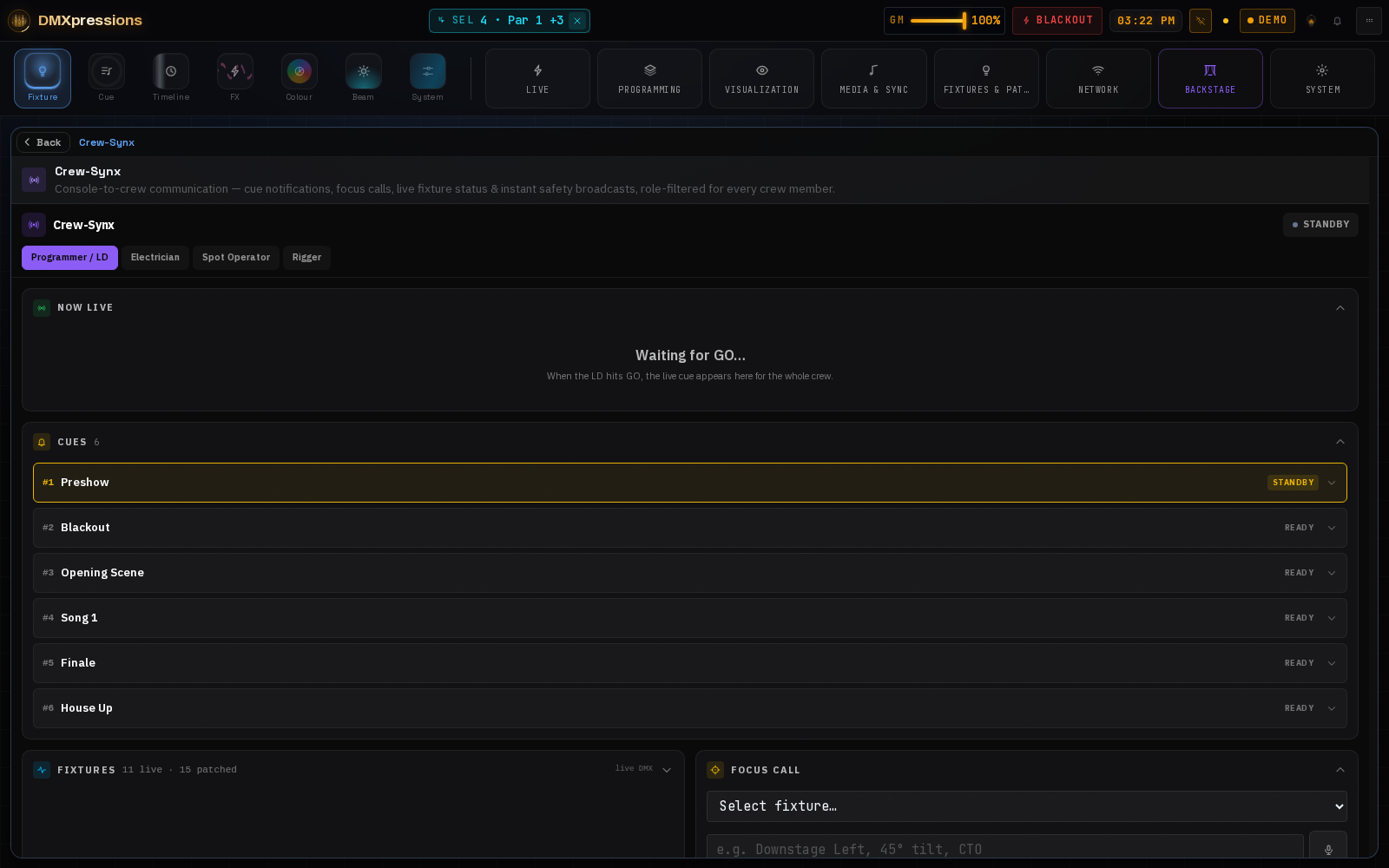1389x868 pixels.
Task: Expand the FIXTURES live DMX chevron
Action: [667, 770]
